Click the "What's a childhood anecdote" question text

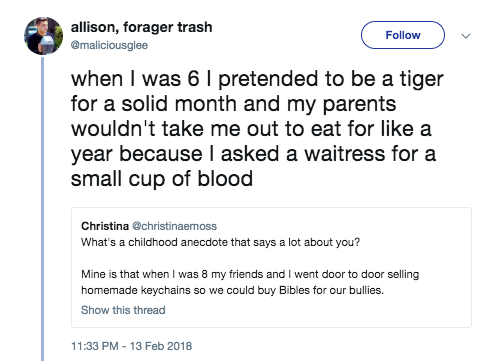(x=220, y=242)
